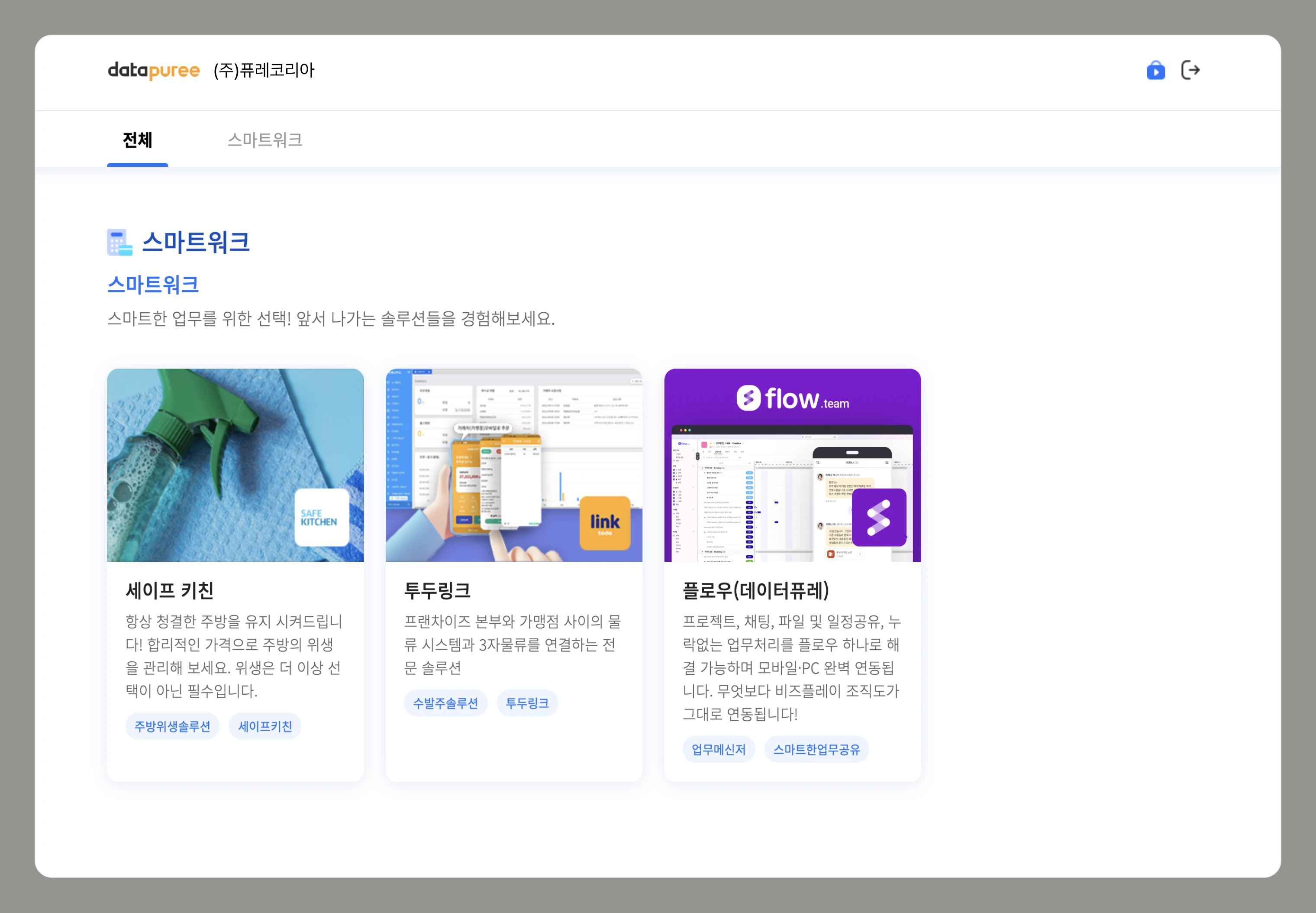Screen dimensions: 1316x913
Task: Click the 세이프 키친 description text
Action: (234, 656)
